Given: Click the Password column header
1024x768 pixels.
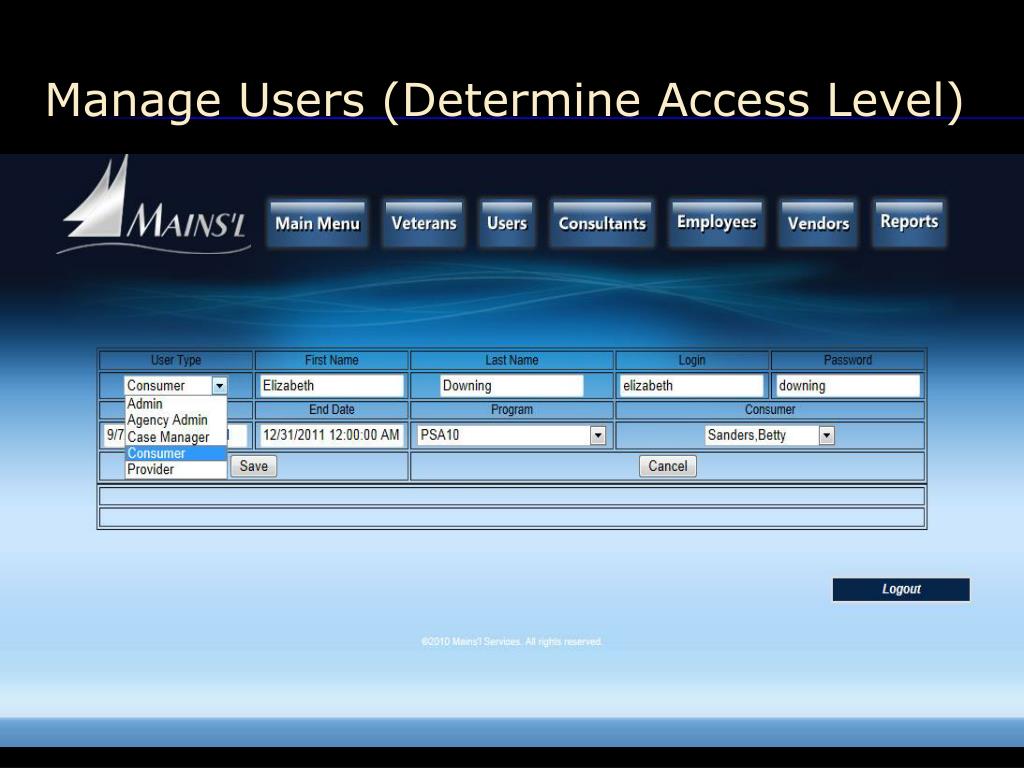Looking at the screenshot, I should tap(848, 360).
